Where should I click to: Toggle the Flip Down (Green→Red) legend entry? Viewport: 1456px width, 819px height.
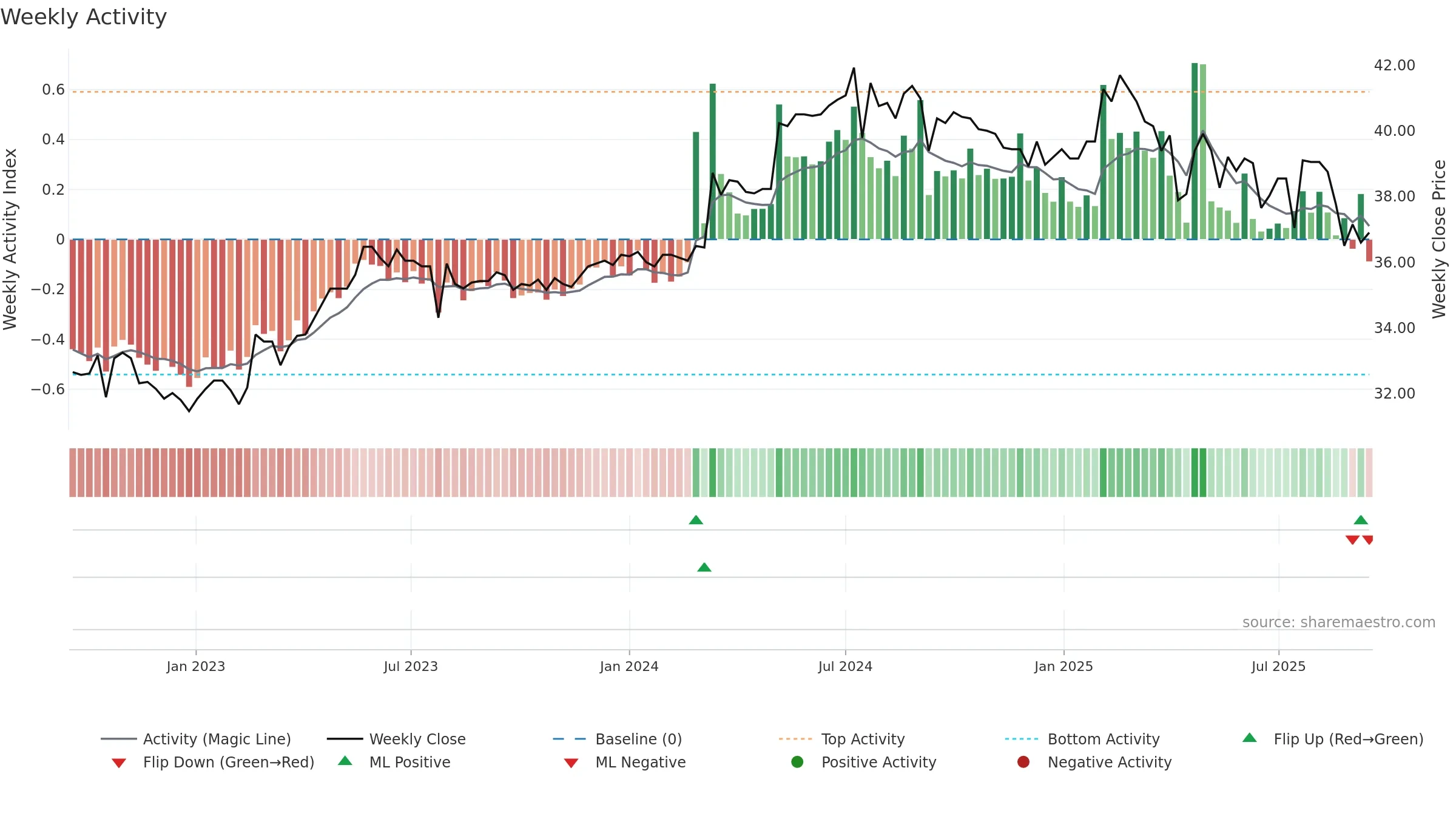click(x=212, y=762)
